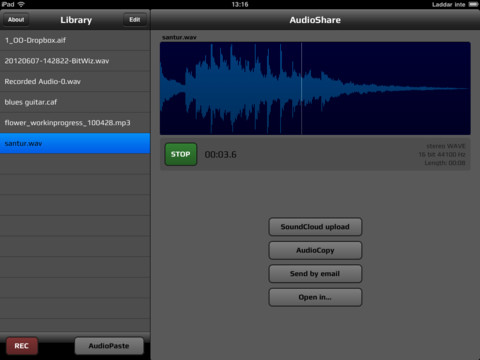480x360 pixels.
Task: Tap the Wi-Fi icon in status bar
Action: coord(21,4)
